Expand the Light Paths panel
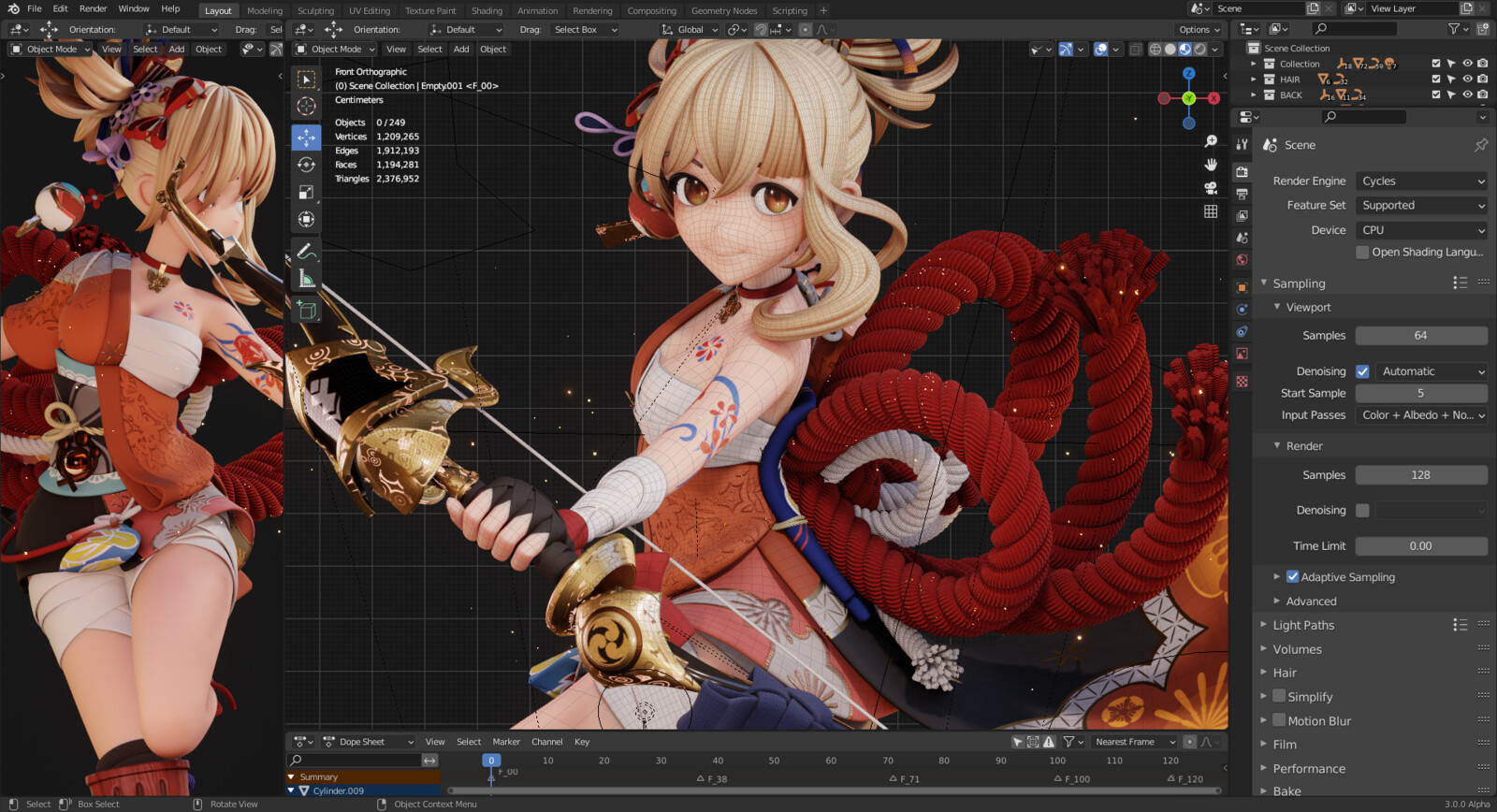 pos(1303,625)
